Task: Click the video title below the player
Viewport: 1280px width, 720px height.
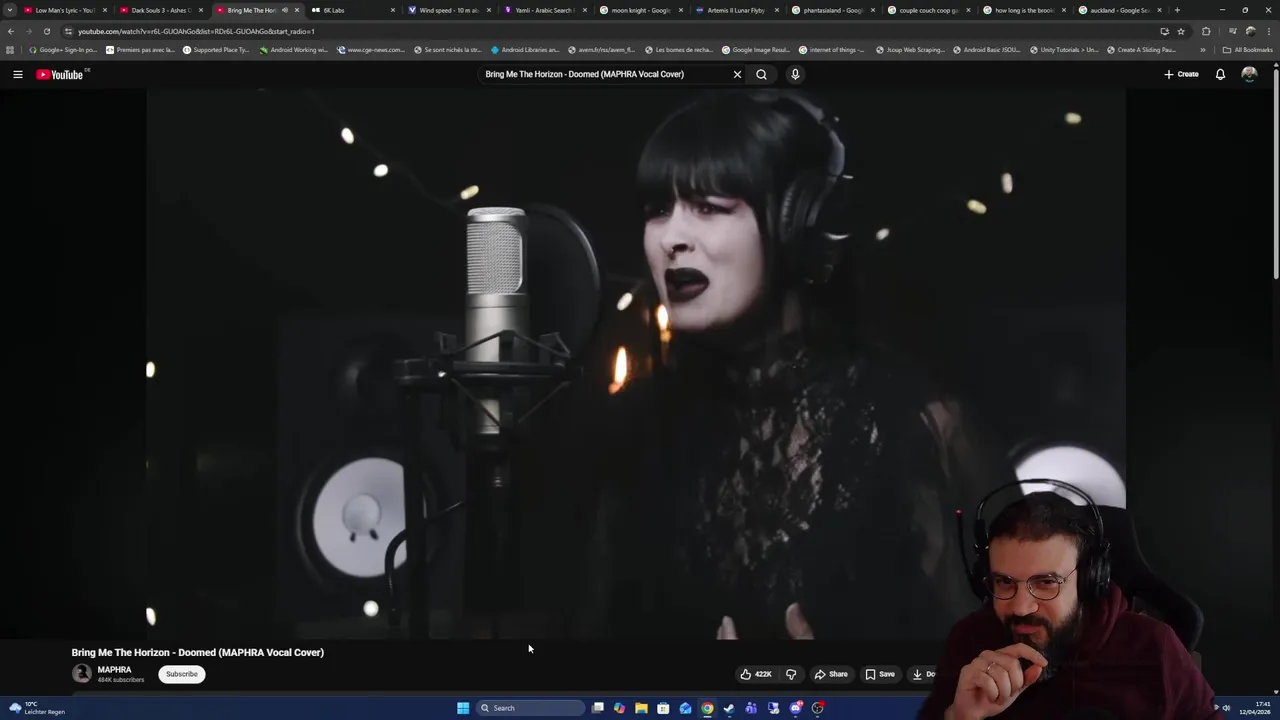Action: point(198,652)
